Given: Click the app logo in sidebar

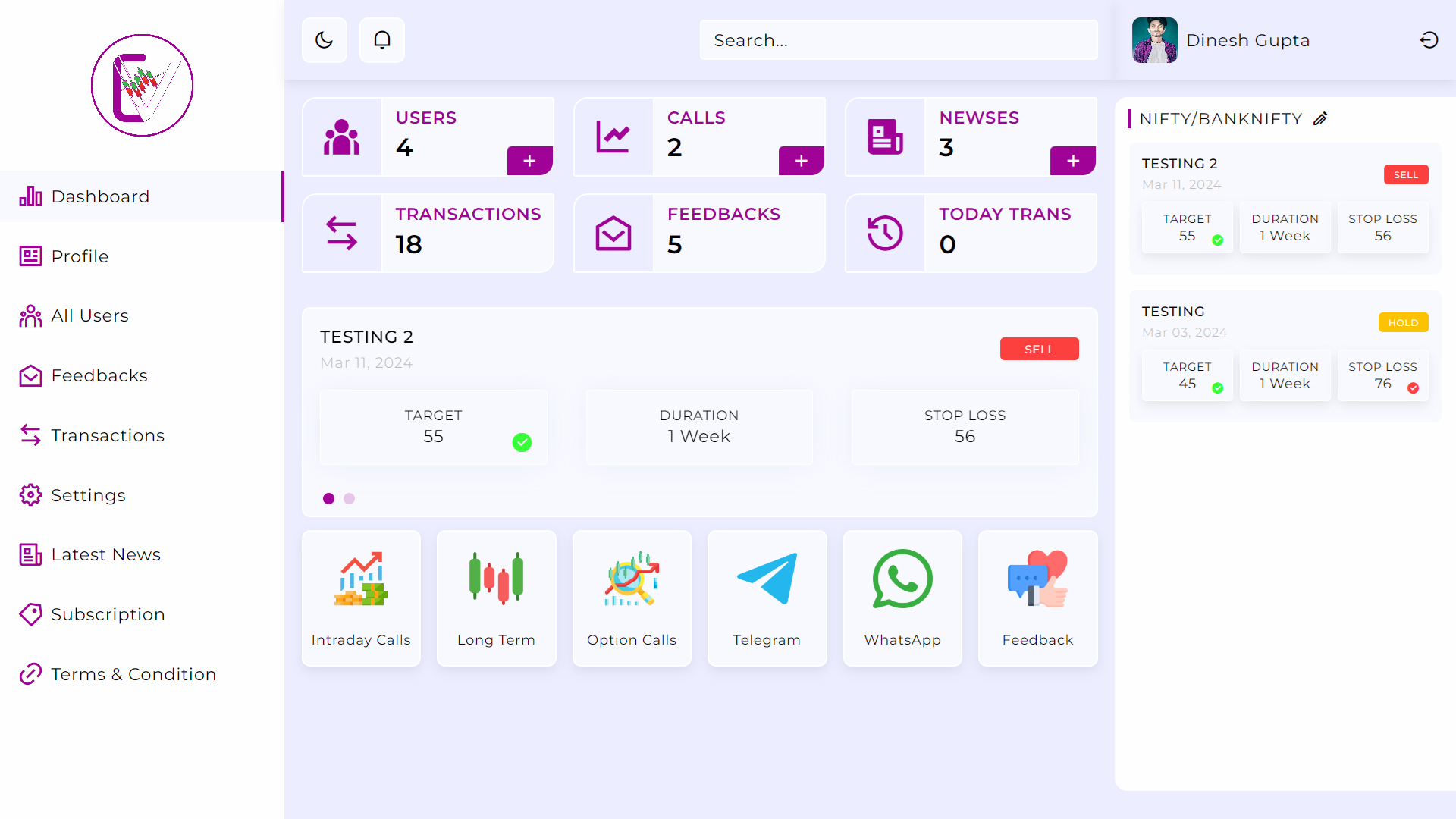Looking at the screenshot, I should point(142,85).
